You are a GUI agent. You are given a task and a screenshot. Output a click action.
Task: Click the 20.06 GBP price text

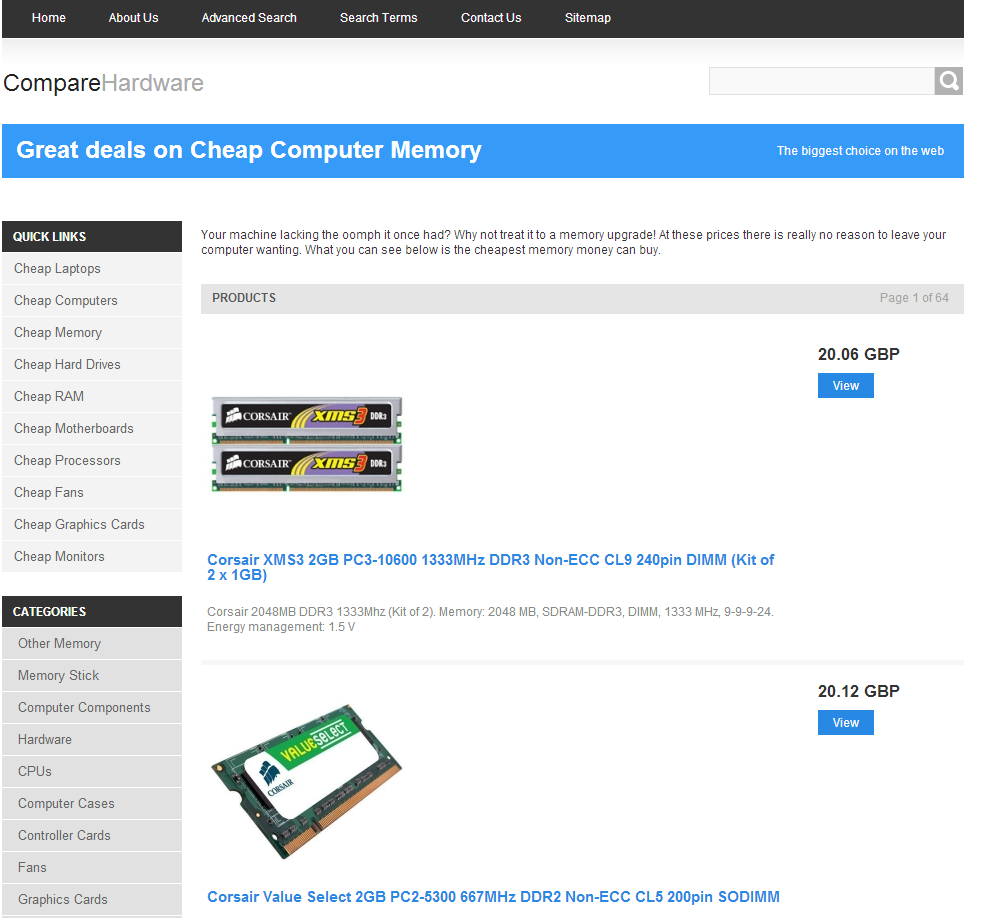point(859,354)
